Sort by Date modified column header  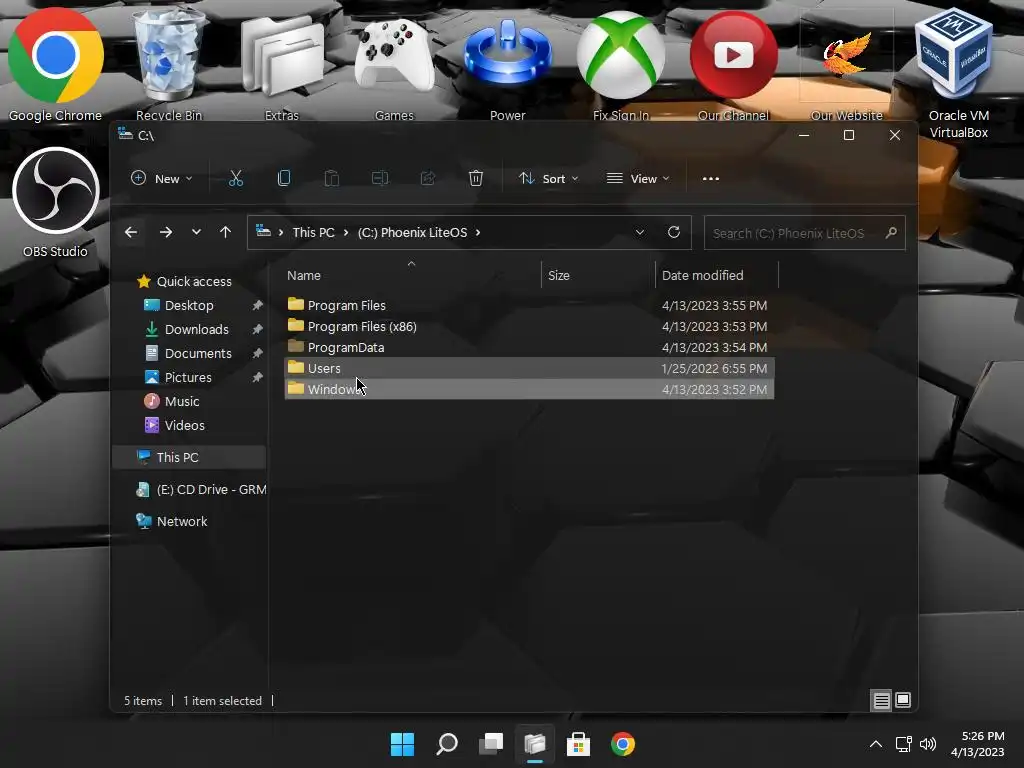coord(717,275)
